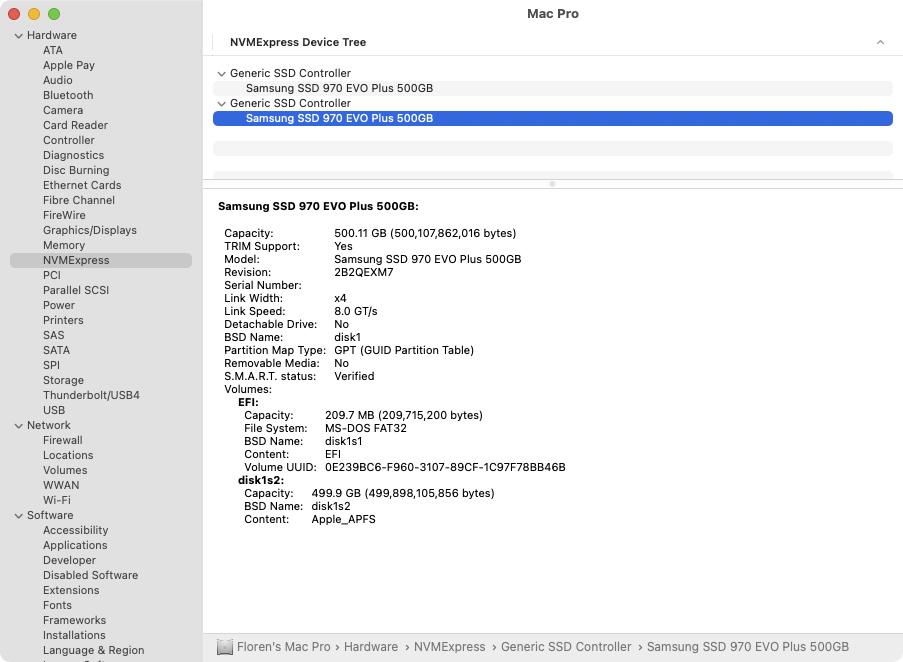This screenshot has height=662, width=903.
Task: Select Printers in the sidebar
Action: [63, 320]
